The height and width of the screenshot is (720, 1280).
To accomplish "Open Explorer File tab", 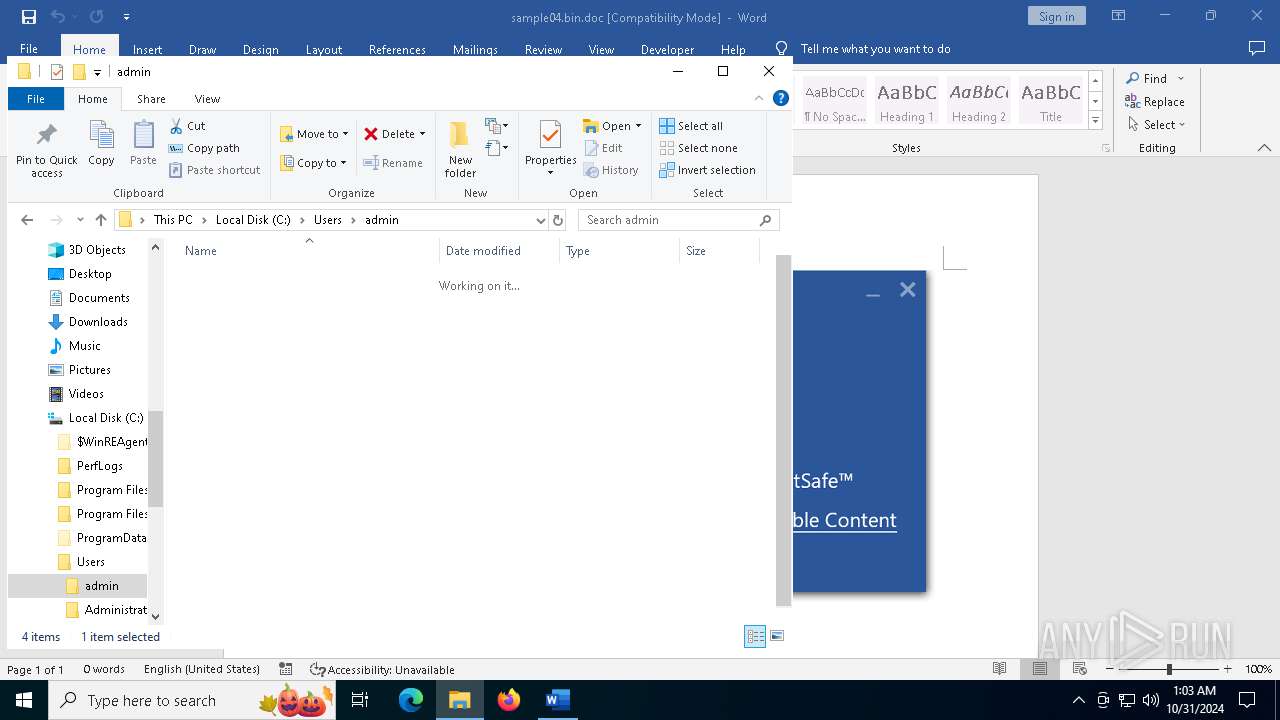I will coord(36,99).
